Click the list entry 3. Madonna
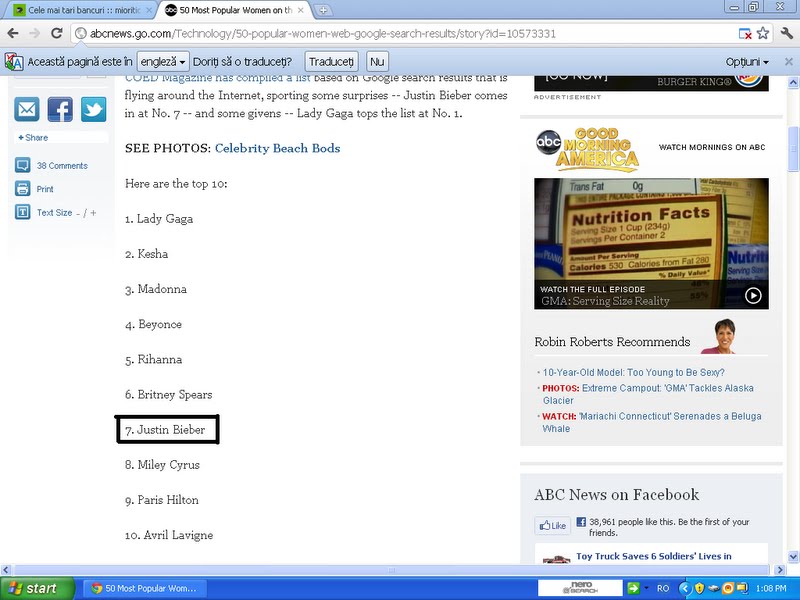Screen dimensions: 800x600 click(x=156, y=289)
